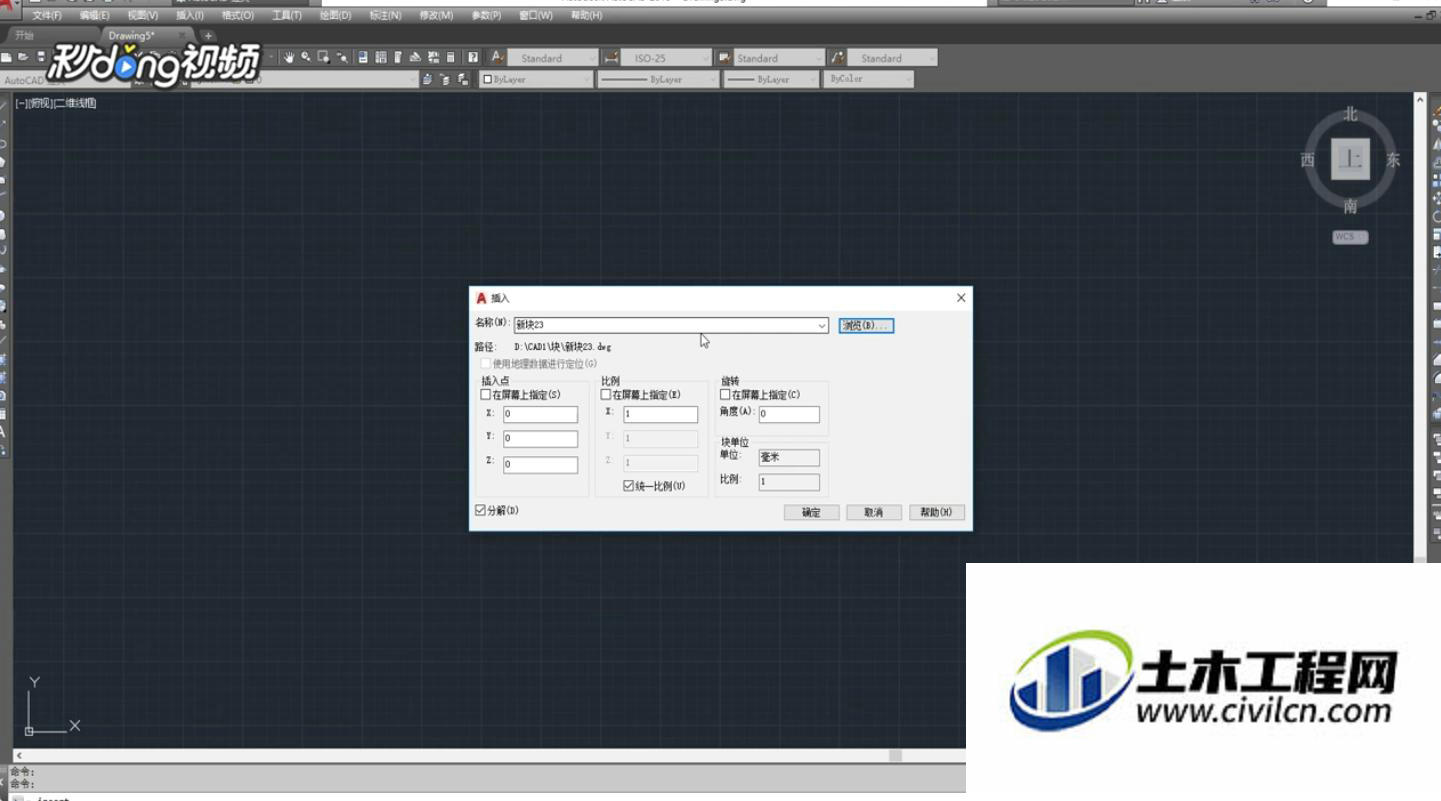
Task: Open the Tool Palettes window icon
Action: (398, 57)
